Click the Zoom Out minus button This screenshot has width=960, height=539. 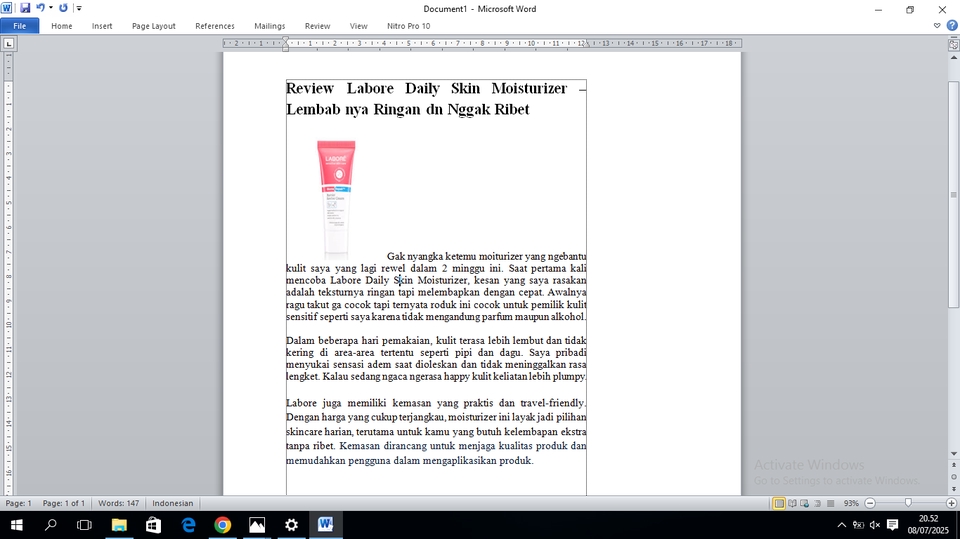pyautogui.click(x=870, y=503)
